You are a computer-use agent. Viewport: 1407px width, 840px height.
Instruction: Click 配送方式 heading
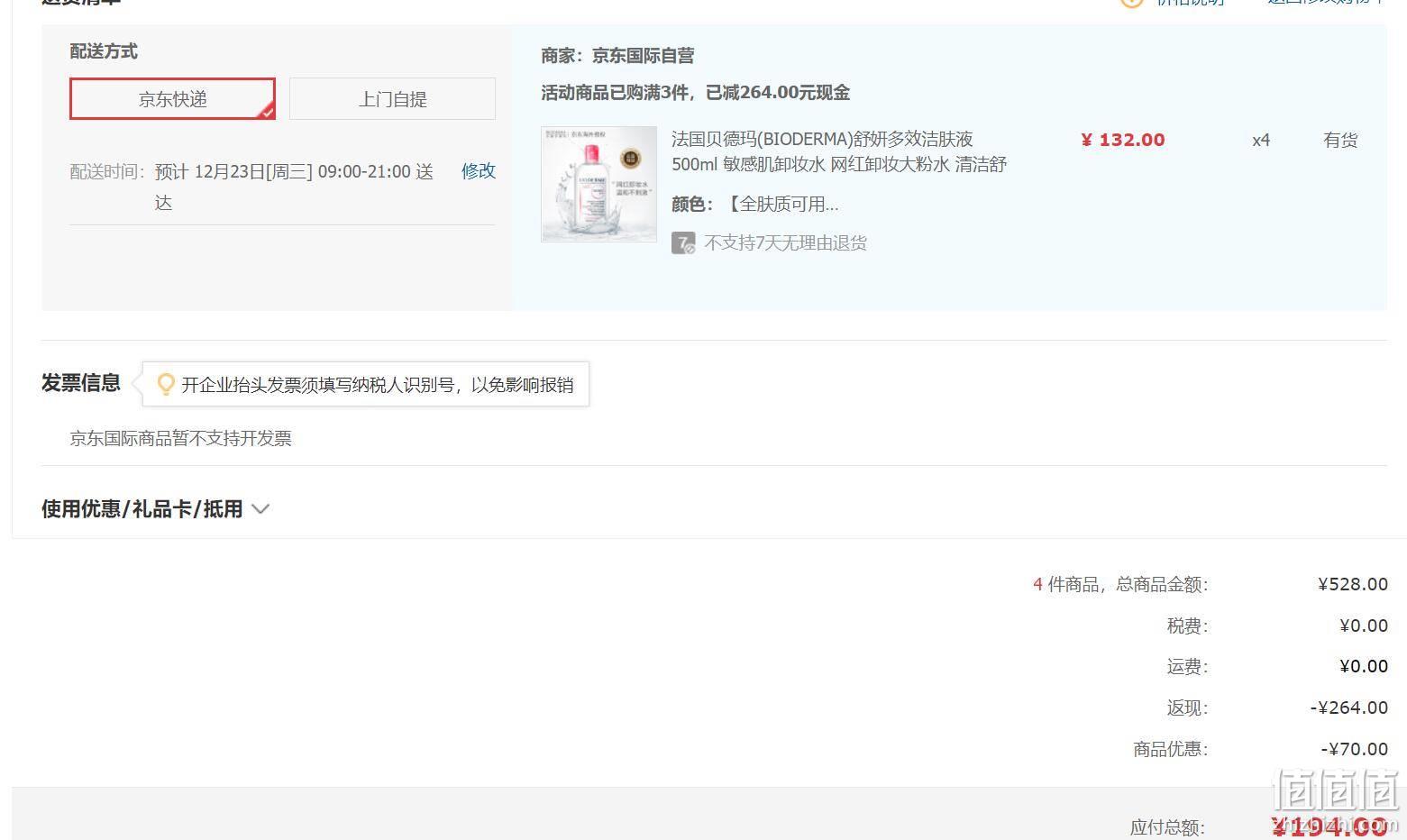pyautogui.click(x=104, y=51)
